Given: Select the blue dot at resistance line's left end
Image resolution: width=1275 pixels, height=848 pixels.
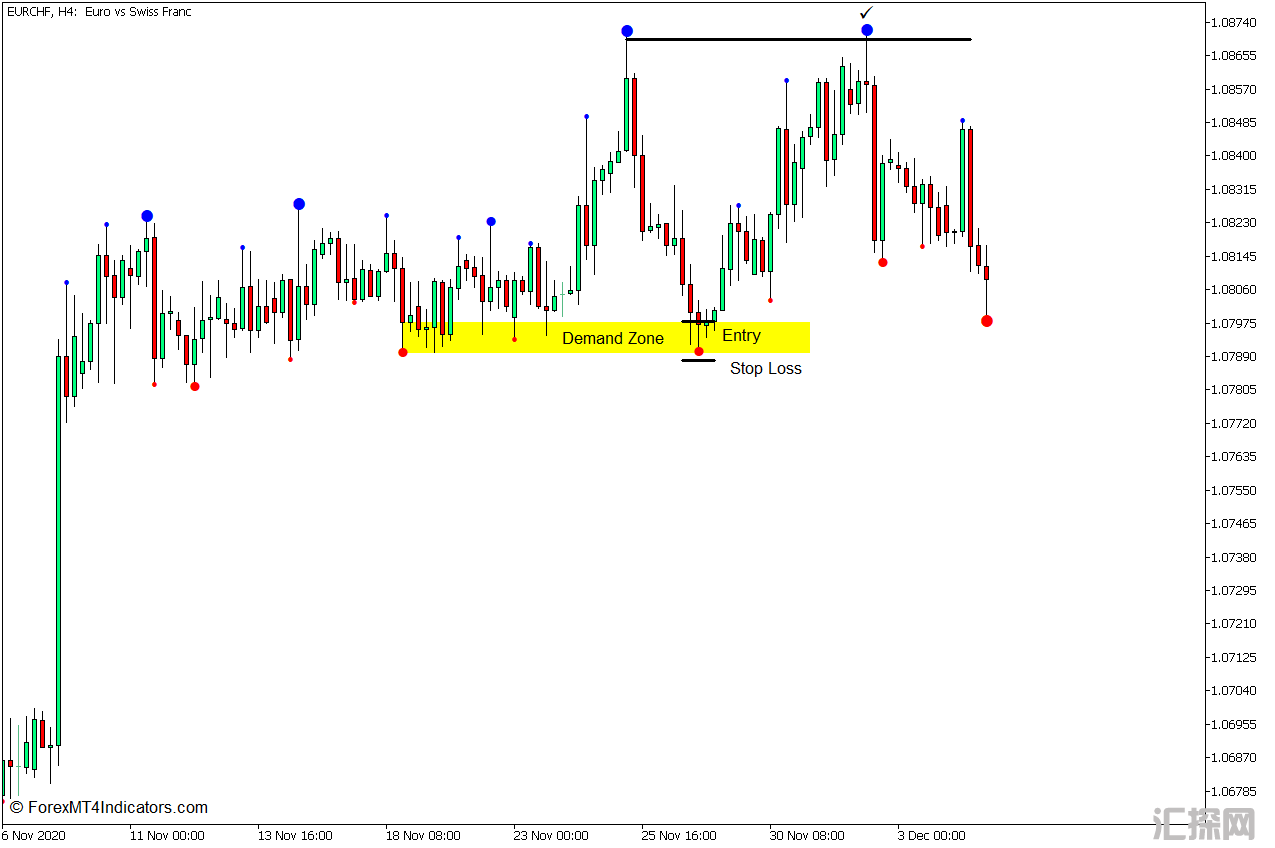Looking at the screenshot, I should (x=626, y=31).
